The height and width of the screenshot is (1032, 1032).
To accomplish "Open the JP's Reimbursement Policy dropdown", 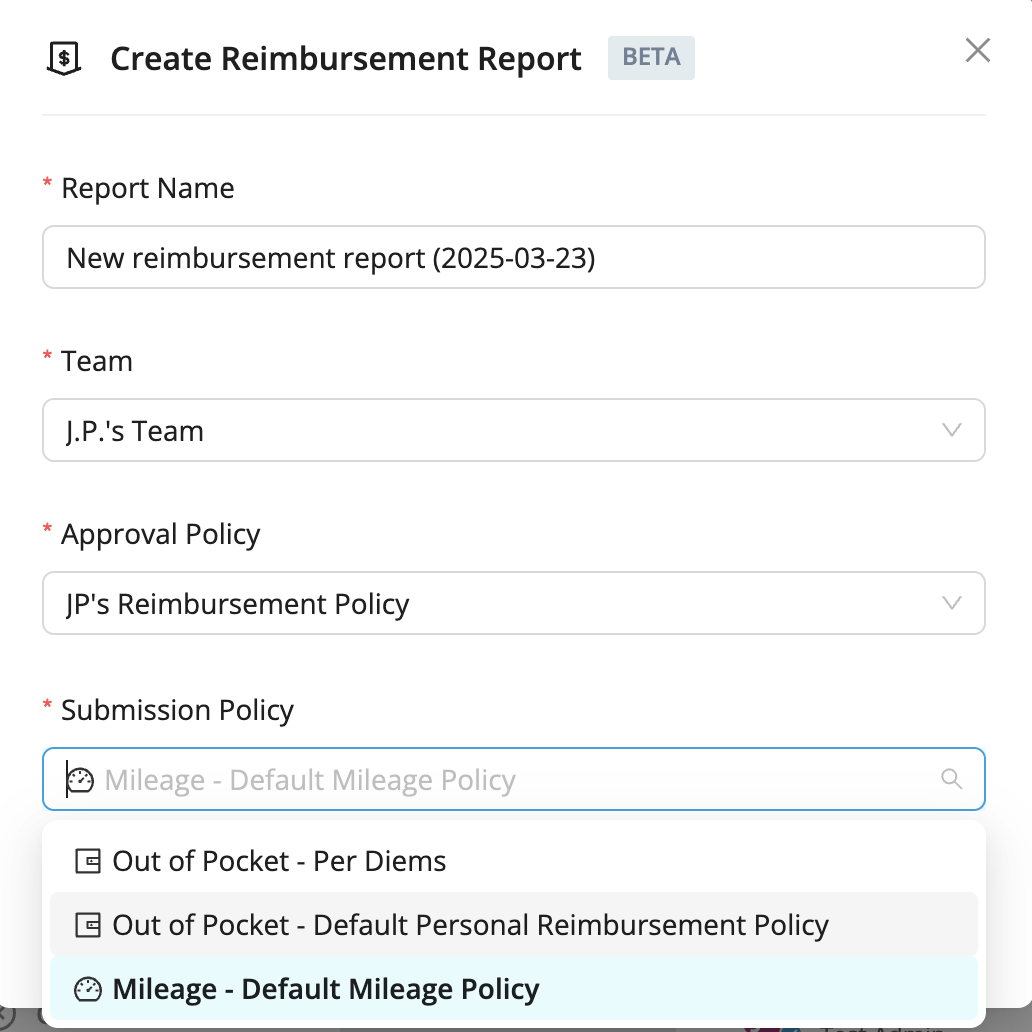I will [x=513, y=603].
